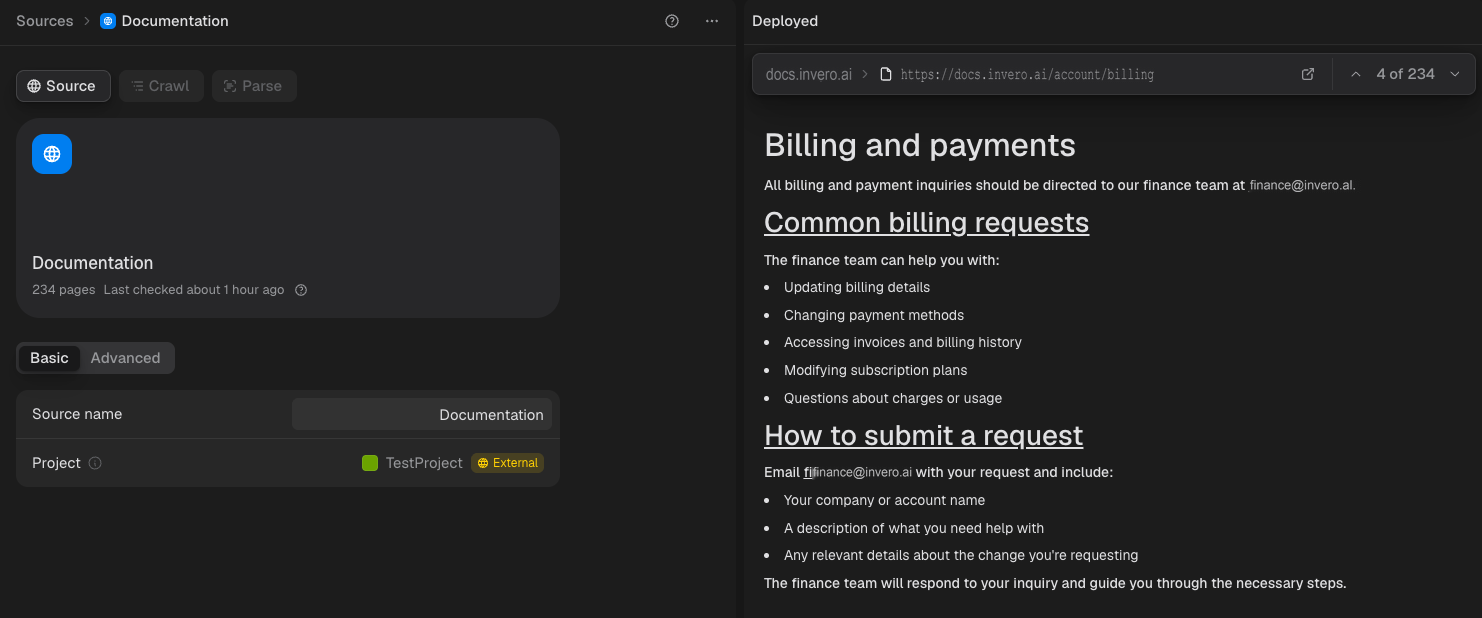Click the large blue globe source icon
Screen dimensions: 1482x618
[52, 154]
